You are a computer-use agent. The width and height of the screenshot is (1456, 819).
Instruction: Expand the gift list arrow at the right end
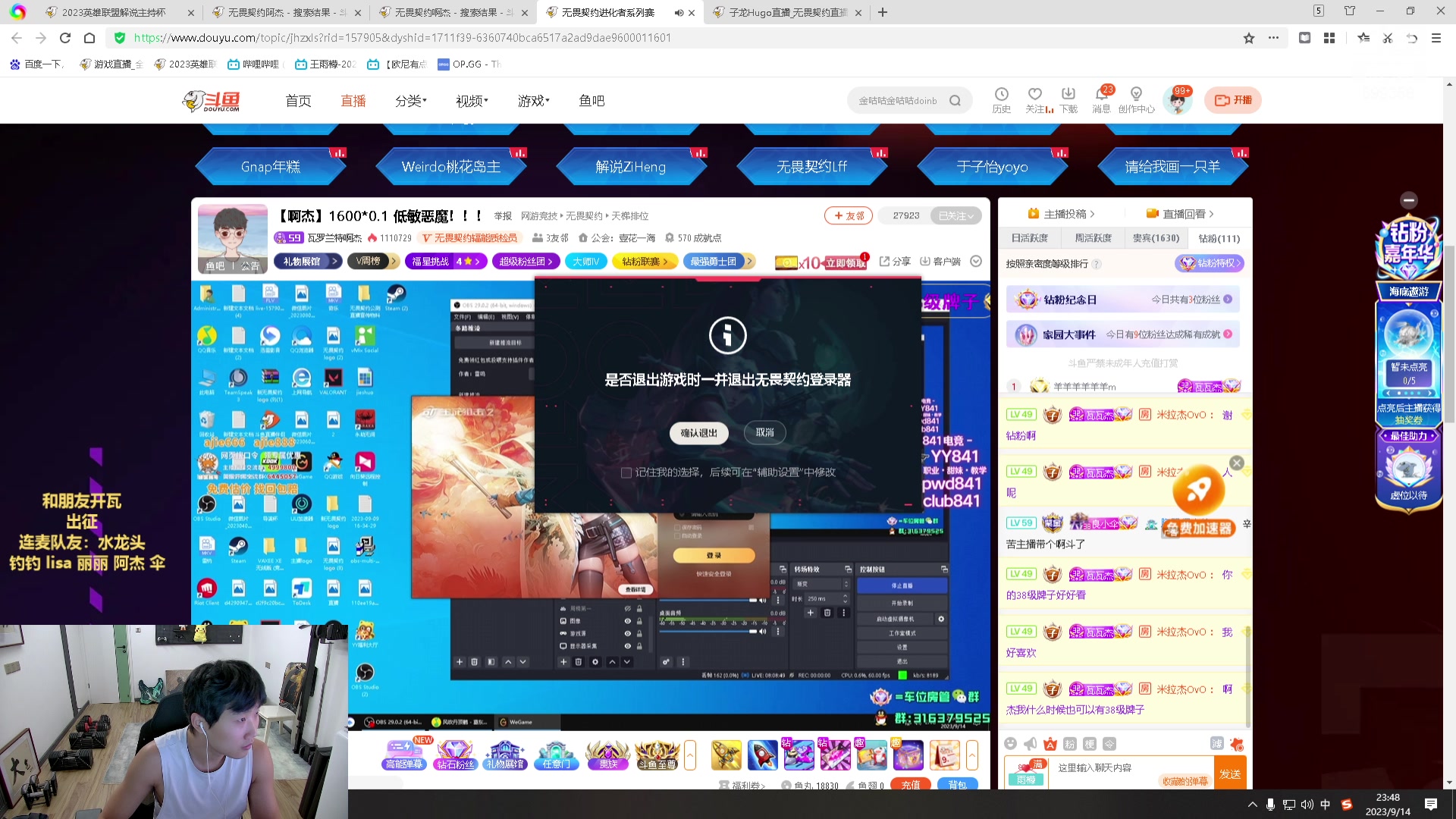[x=972, y=755]
